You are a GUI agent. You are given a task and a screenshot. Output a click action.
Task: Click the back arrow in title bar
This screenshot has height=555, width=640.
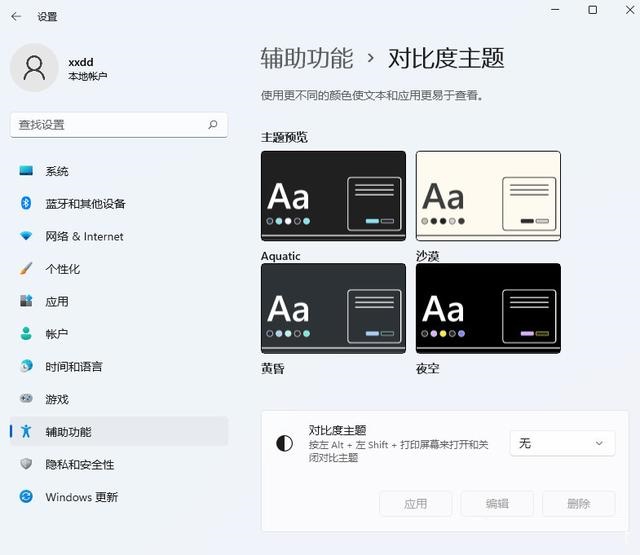[16, 17]
